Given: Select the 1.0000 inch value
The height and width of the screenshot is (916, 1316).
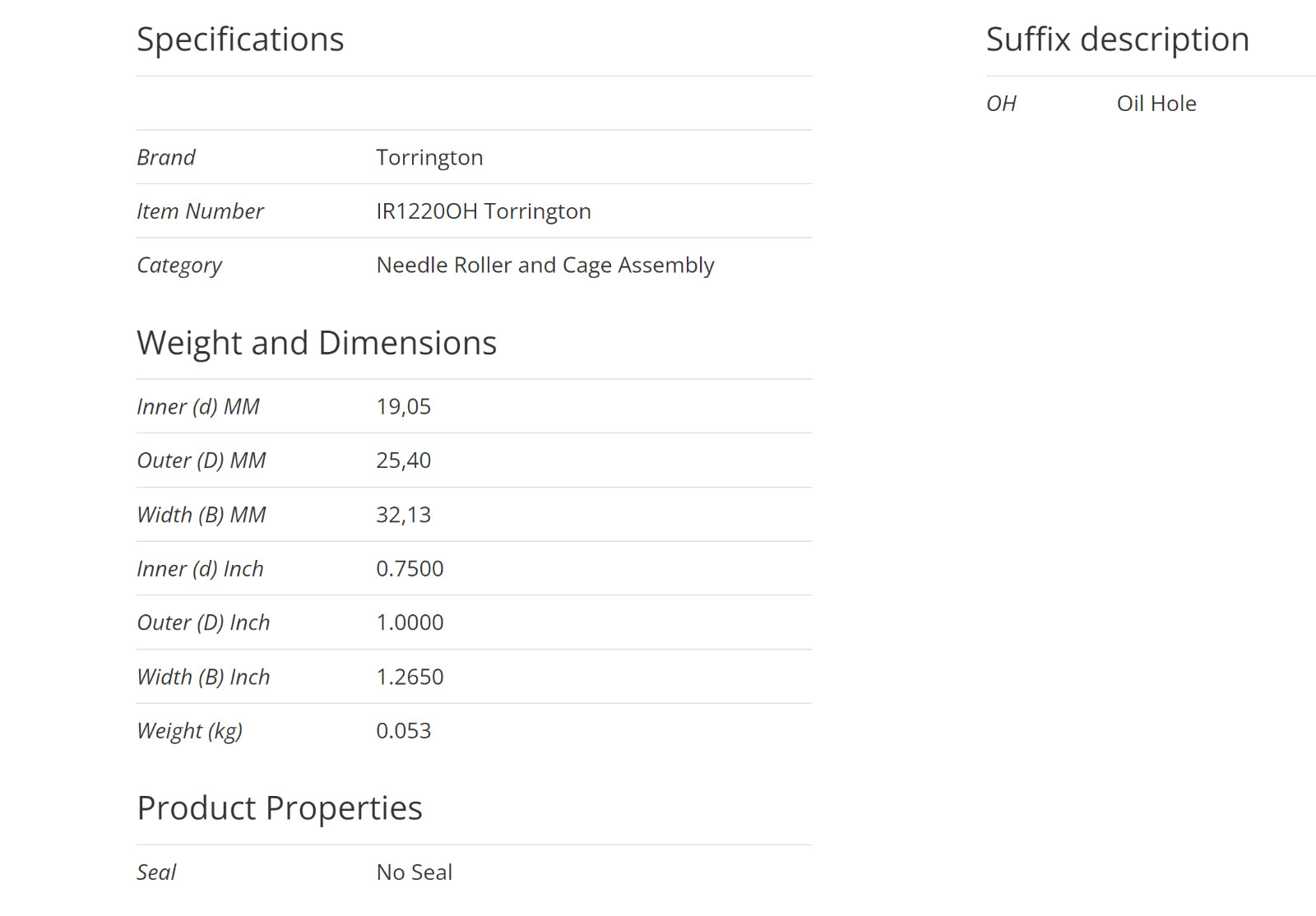Looking at the screenshot, I should click(410, 622).
